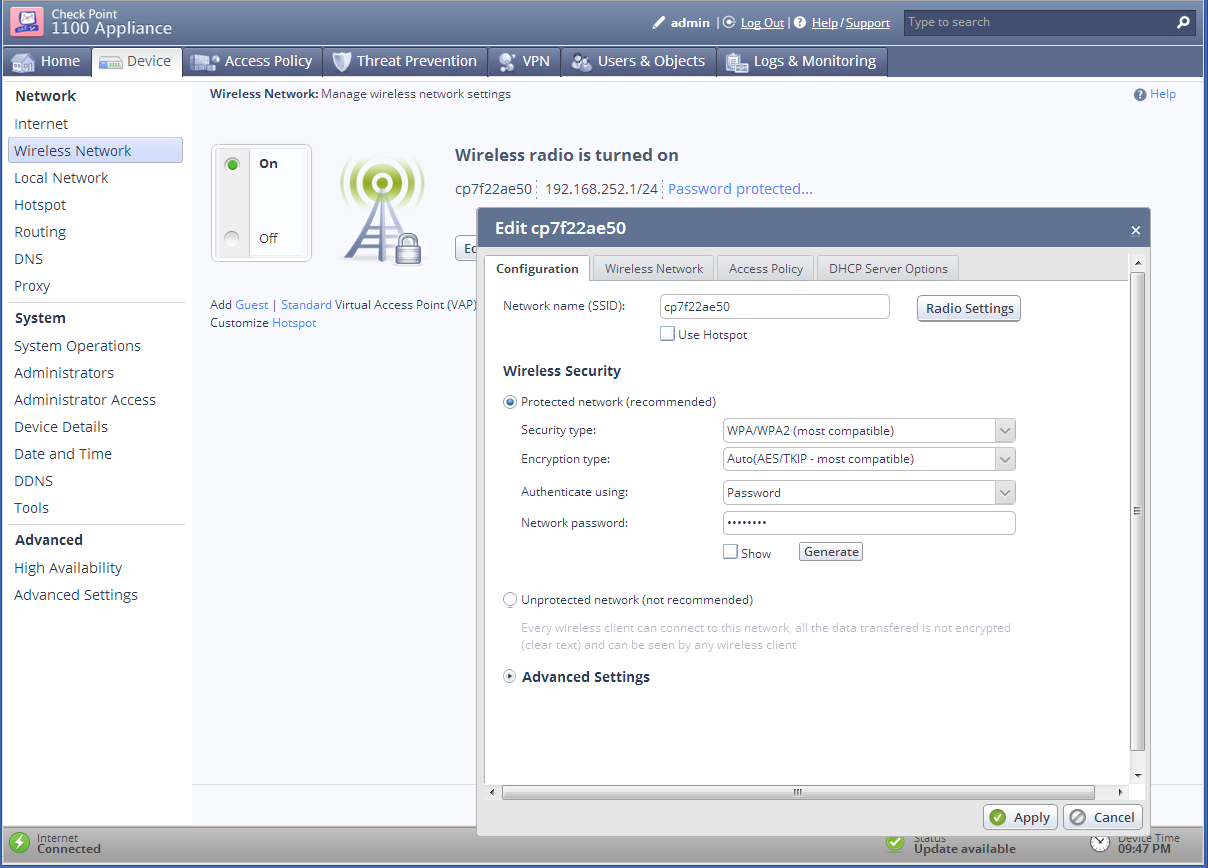Click the dialog scrollbar down arrow
This screenshot has width=1208, height=868.
1137,775
